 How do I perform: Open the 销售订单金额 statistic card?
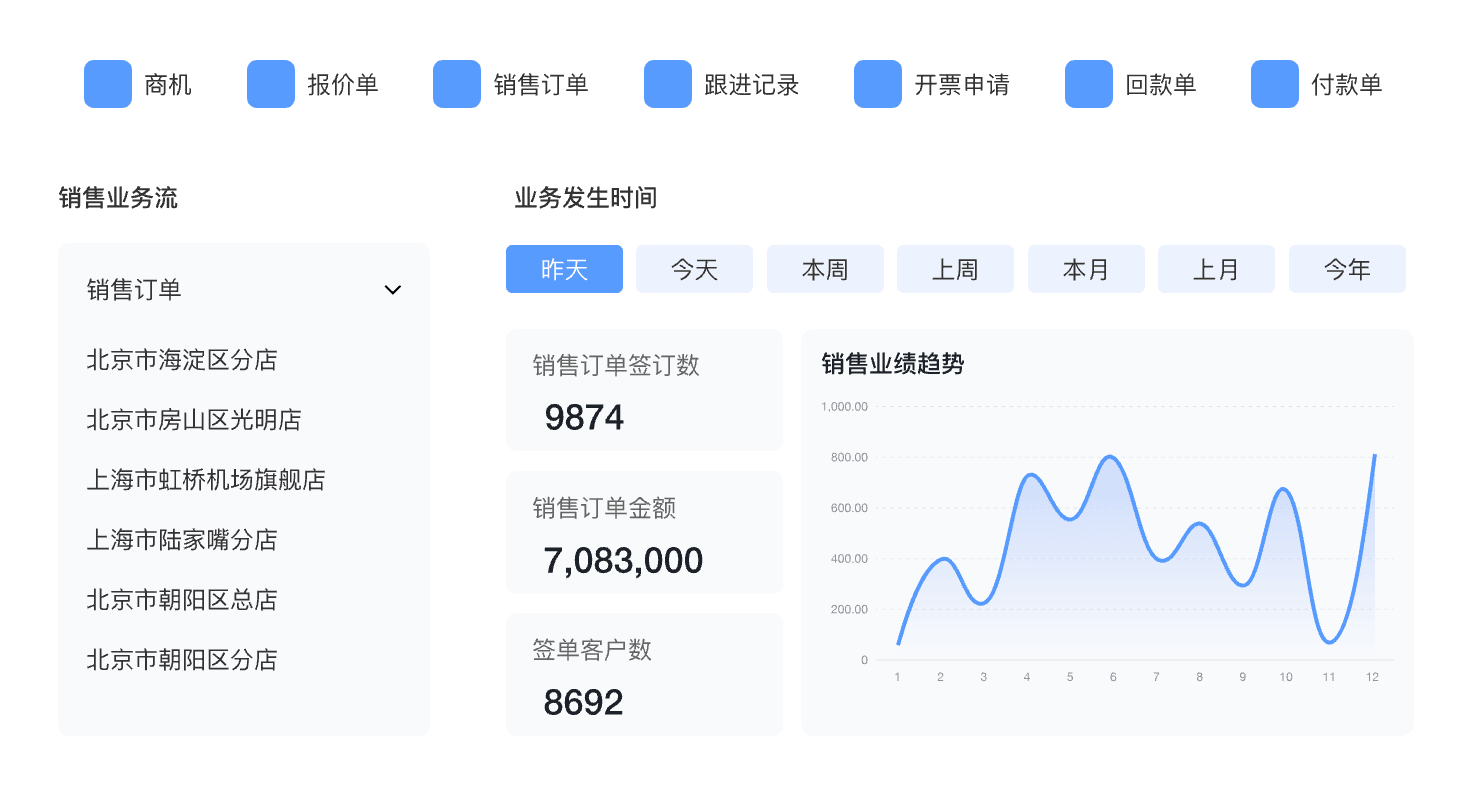pyautogui.click(x=644, y=532)
